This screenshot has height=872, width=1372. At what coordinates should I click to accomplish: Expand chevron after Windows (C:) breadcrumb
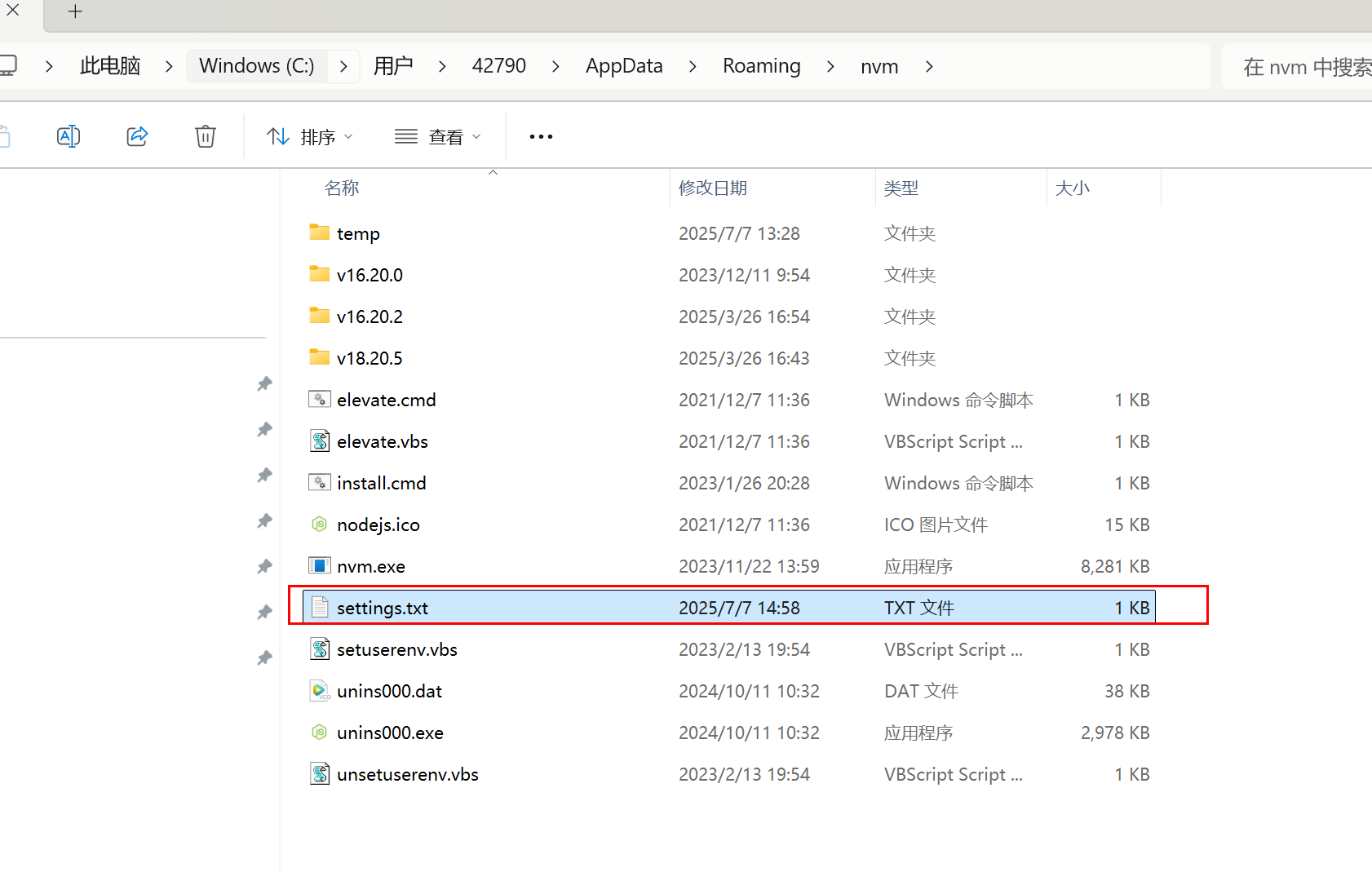(343, 66)
